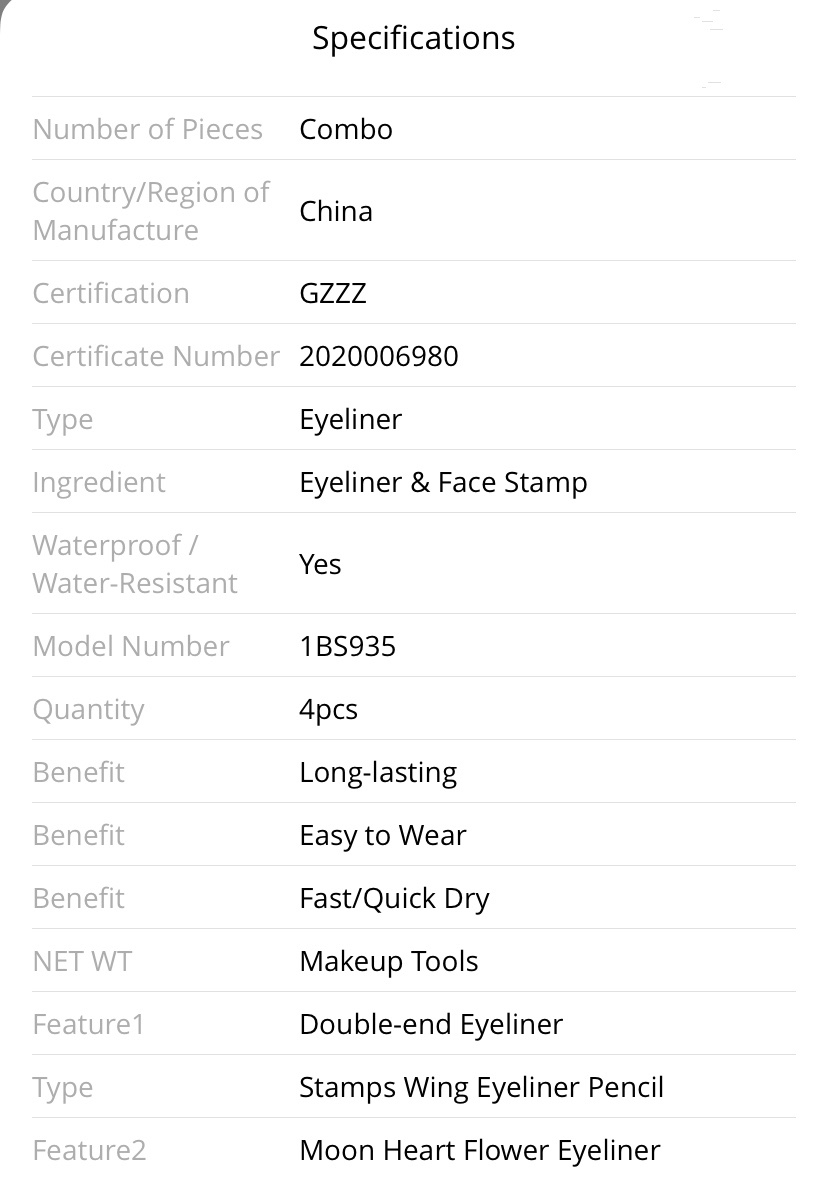This screenshot has height=1179, width=828.
Task: Select the Easy to Wear benefit
Action: point(383,835)
